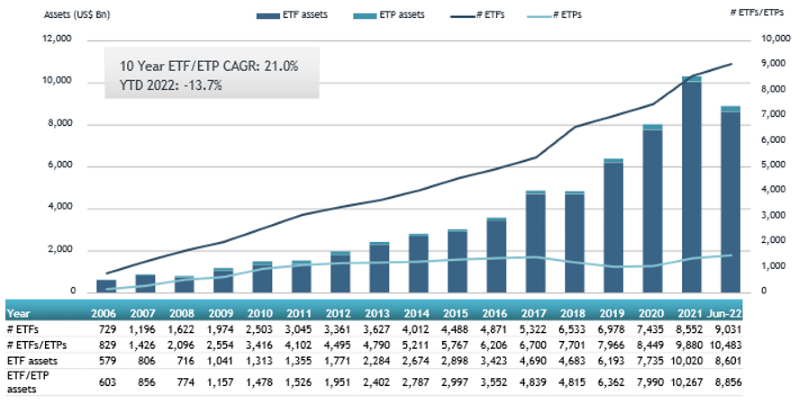Select the ETF/ETP assets row label
Image resolution: width=800 pixels, height=405 pixels.
click(30, 382)
